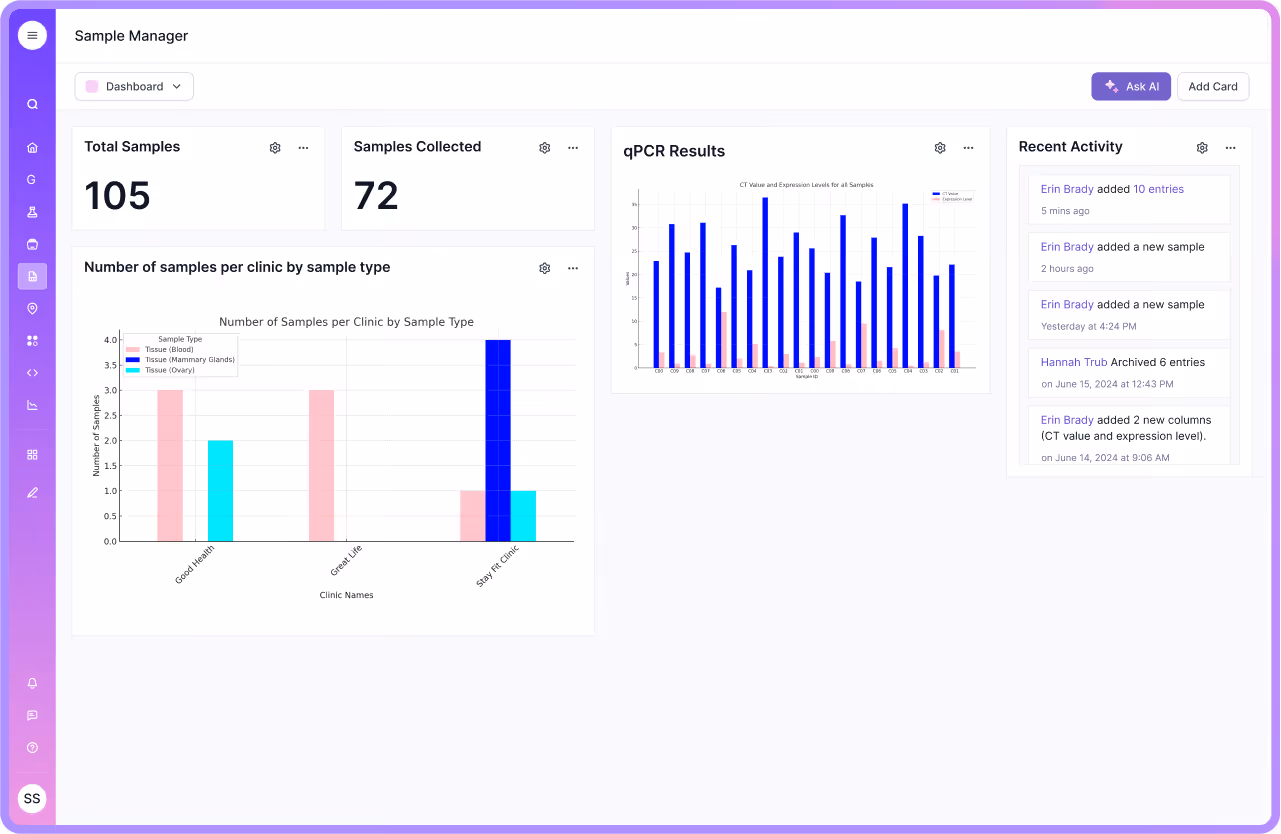Open settings for the Total Samples card
Image resolution: width=1281 pixels, height=834 pixels.
275,147
